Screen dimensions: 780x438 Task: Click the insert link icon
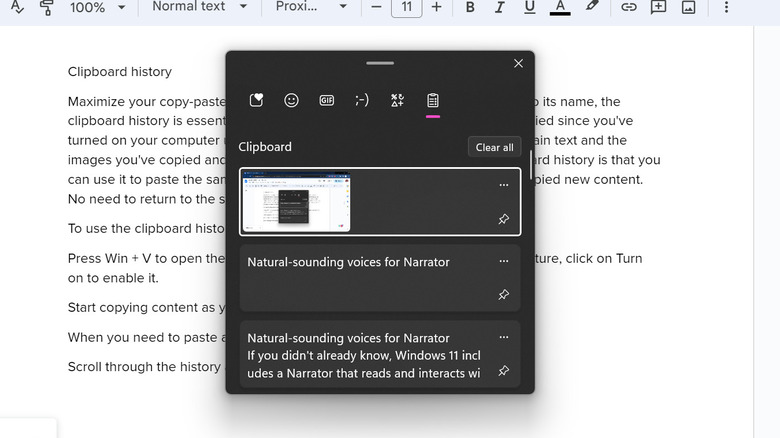628,7
